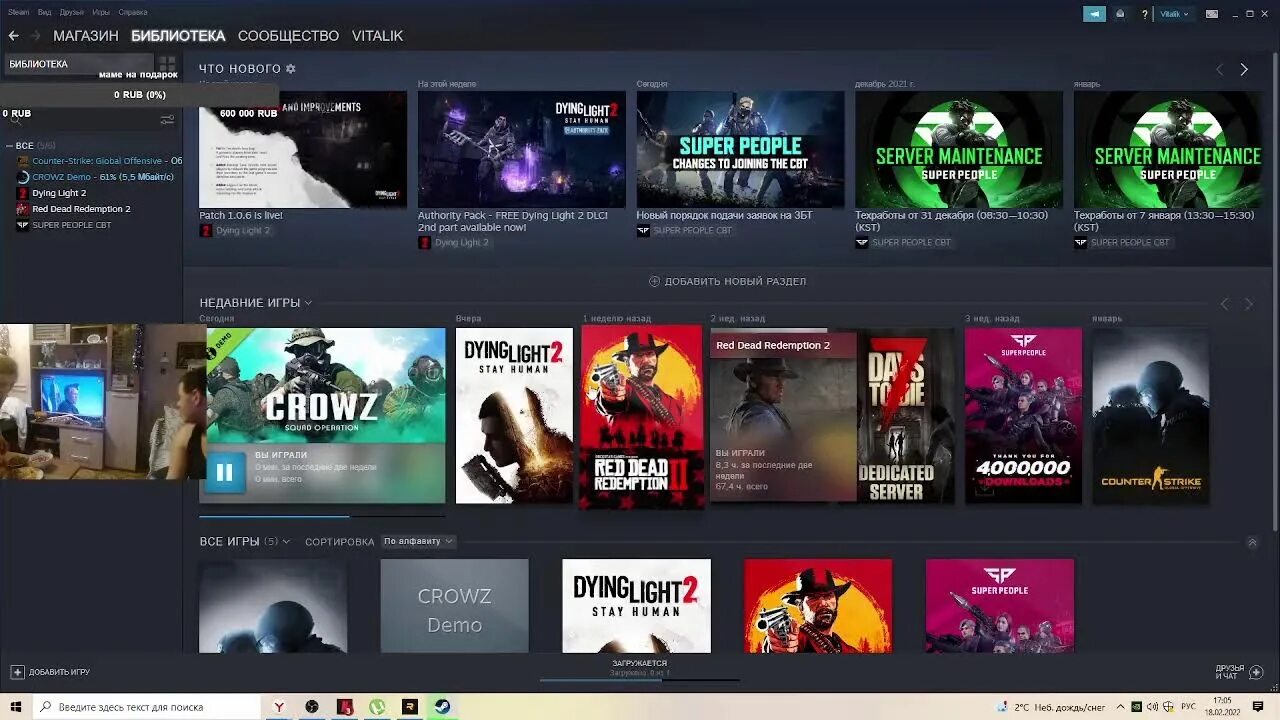Open 7 Days to Die Dedicated Server
Image resolution: width=1280 pixels, height=720 pixels.
click(x=906, y=416)
